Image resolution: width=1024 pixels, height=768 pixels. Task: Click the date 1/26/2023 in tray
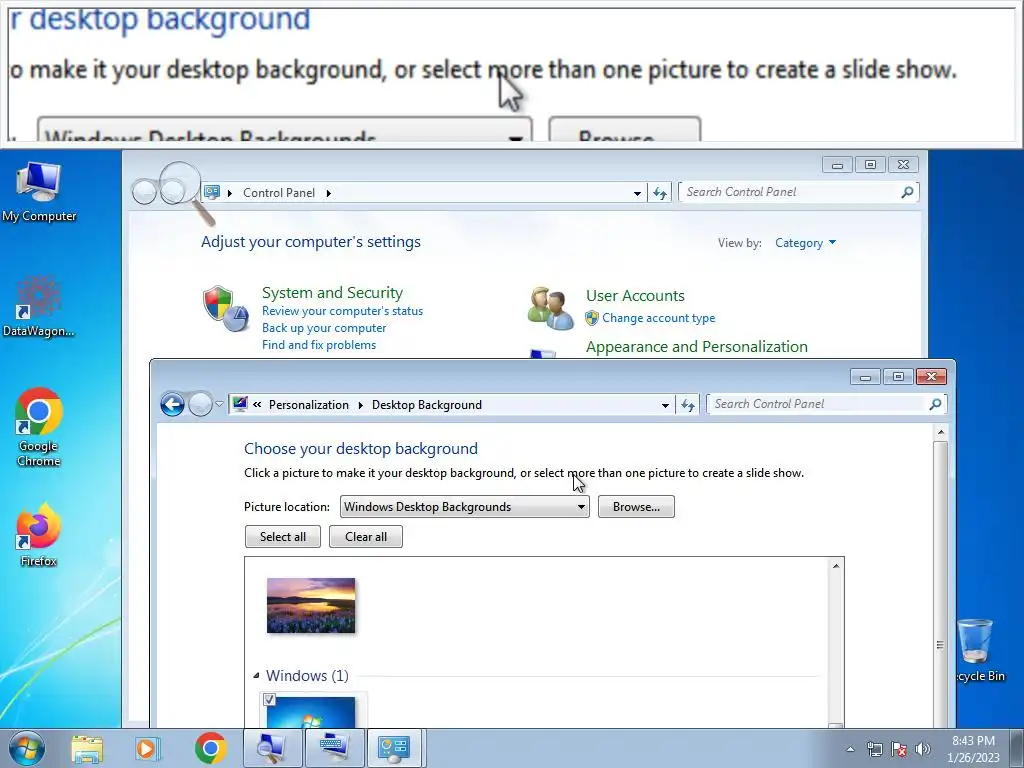click(973, 758)
